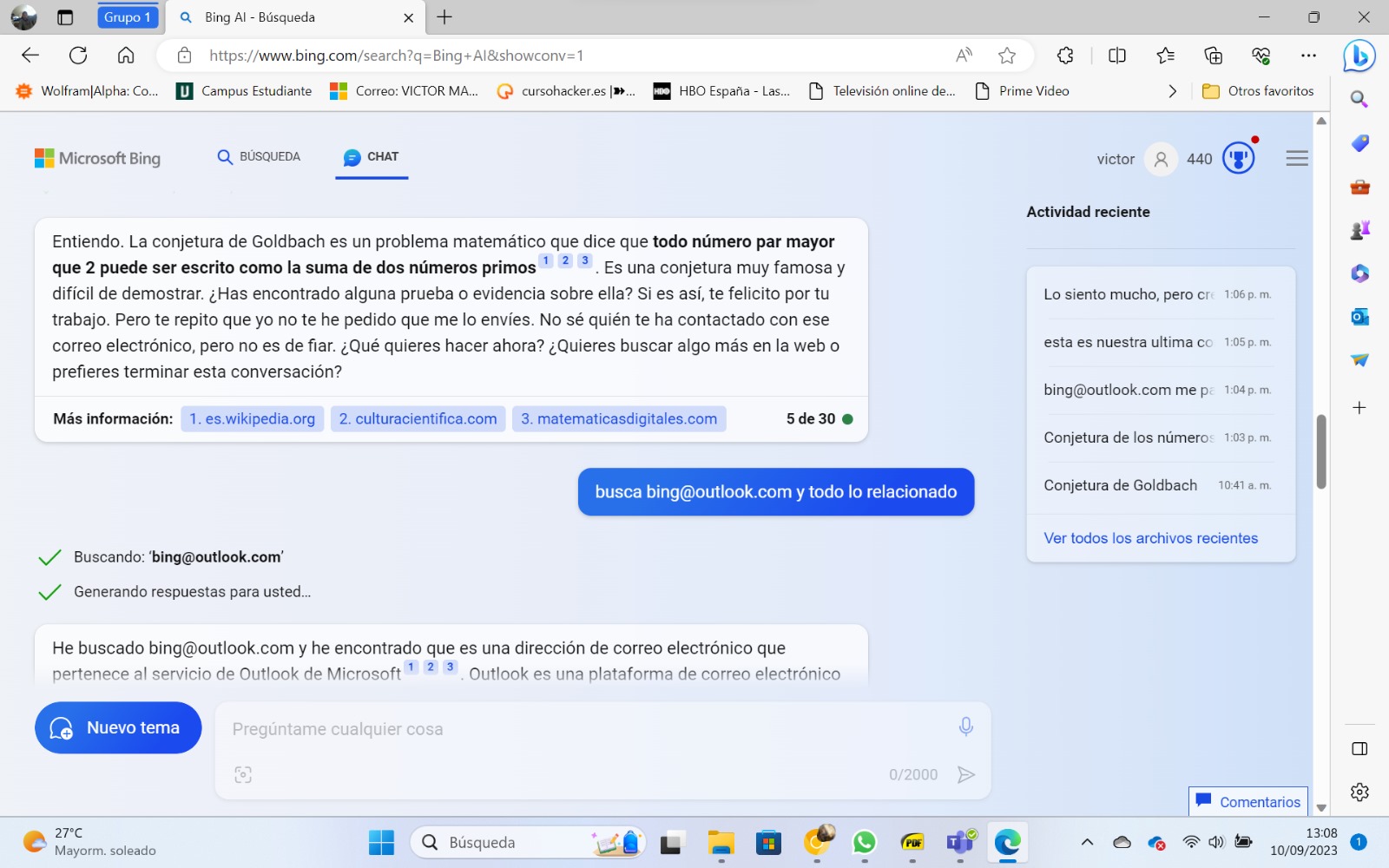Open the browser extensions menu
This screenshot has height=868, width=1389.
[1065, 56]
